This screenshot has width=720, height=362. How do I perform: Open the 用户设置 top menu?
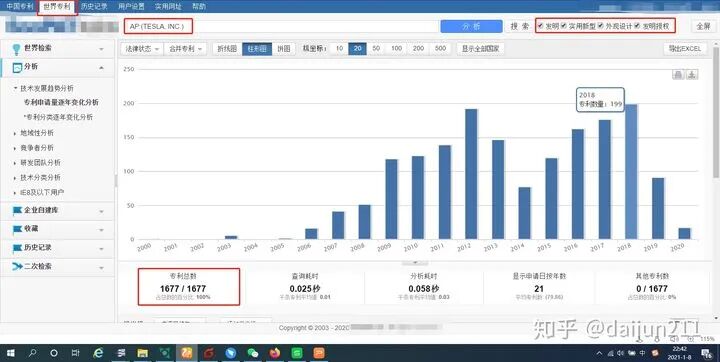click(x=131, y=6)
